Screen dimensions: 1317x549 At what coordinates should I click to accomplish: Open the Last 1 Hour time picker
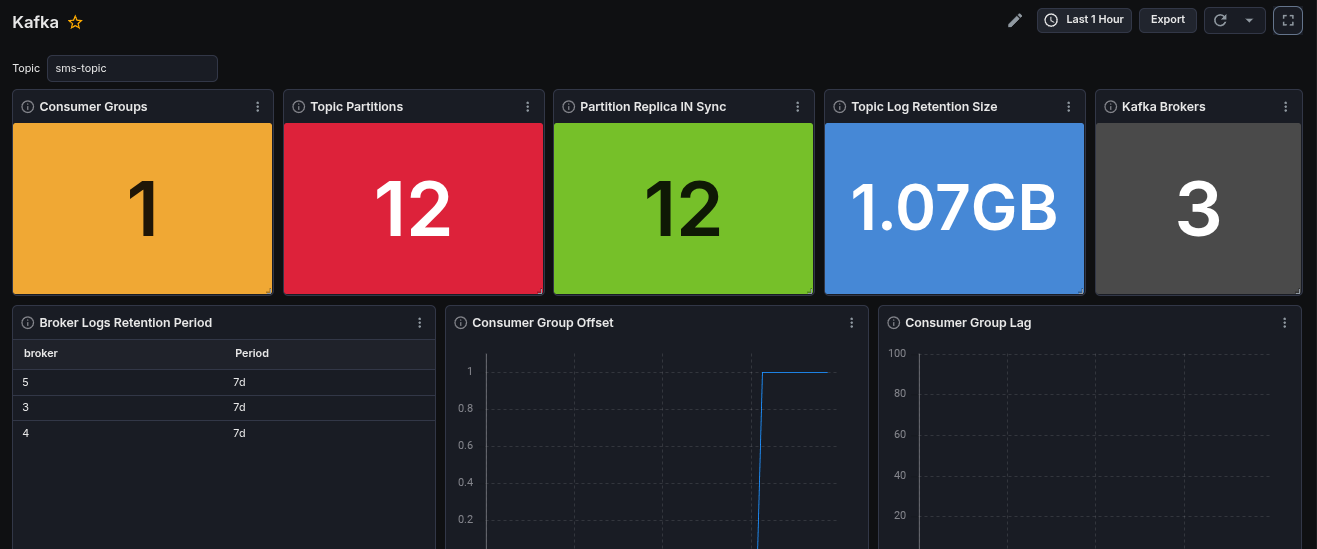(1084, 20)
